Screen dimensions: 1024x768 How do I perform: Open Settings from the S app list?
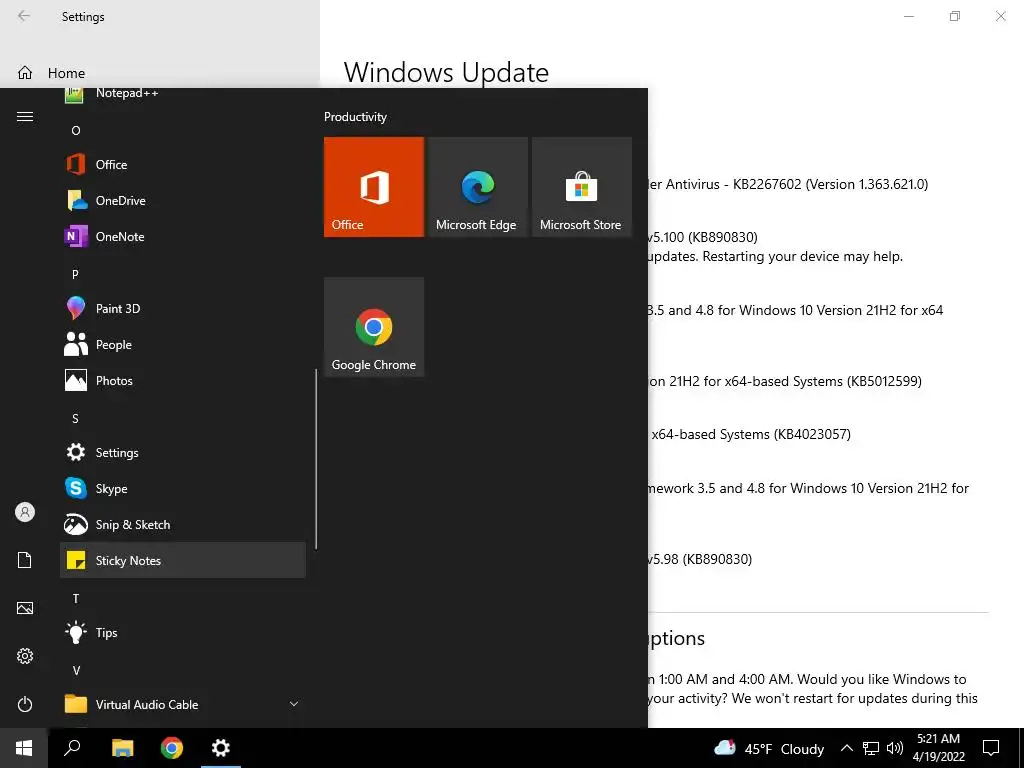(183, 453)
